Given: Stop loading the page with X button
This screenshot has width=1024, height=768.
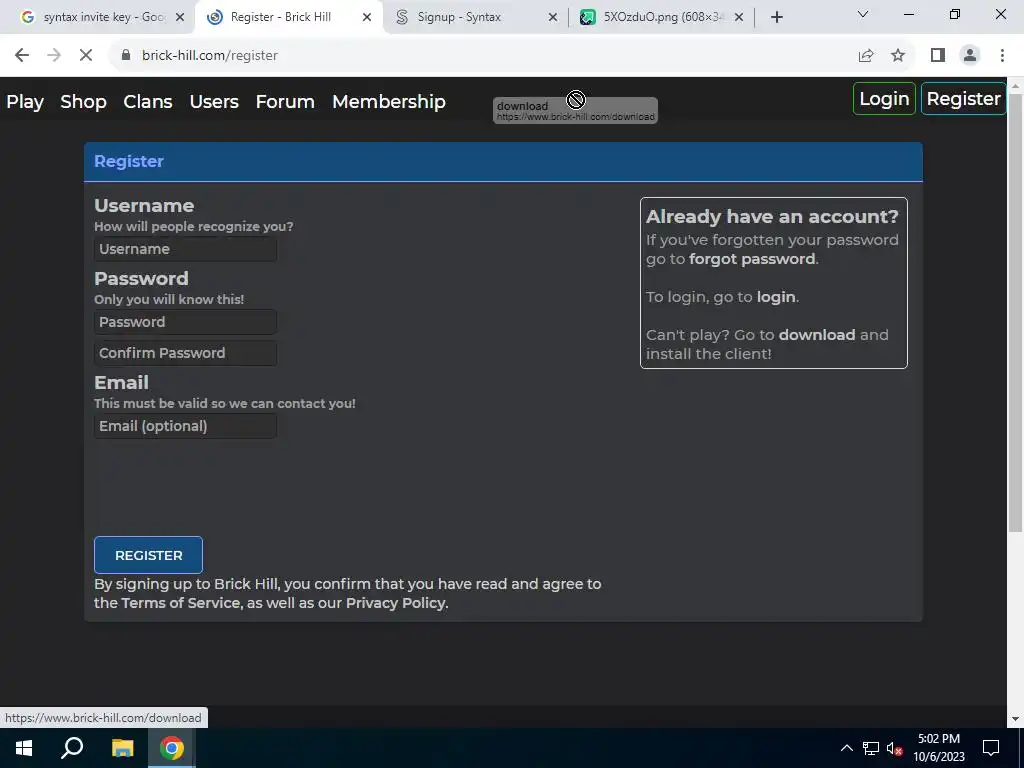Looking at the screenshot, I should (x=86, y=56).
